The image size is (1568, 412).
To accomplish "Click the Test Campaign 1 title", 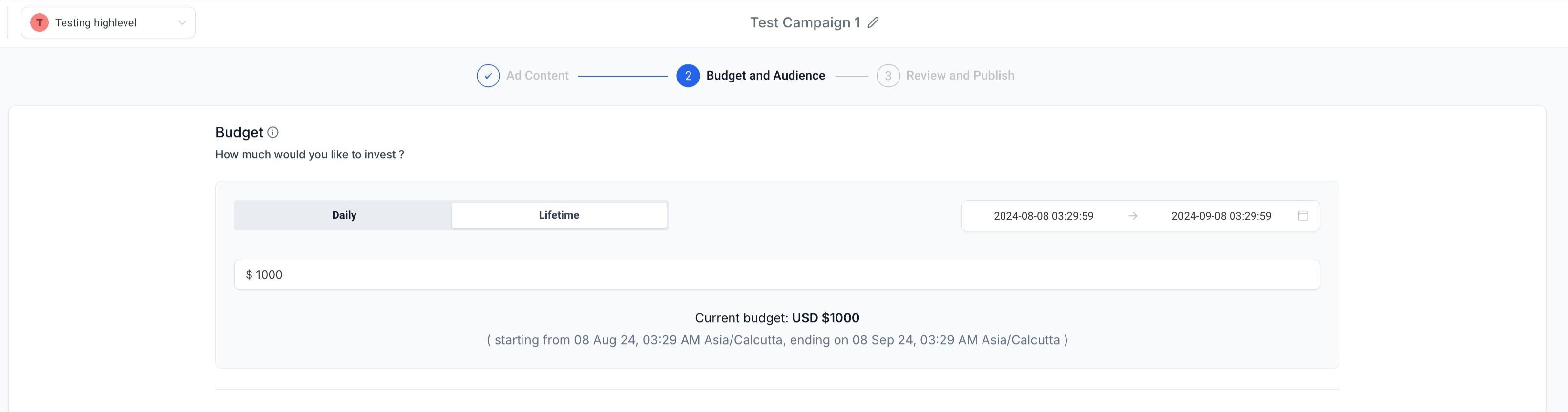I will [x=805, y=22].
